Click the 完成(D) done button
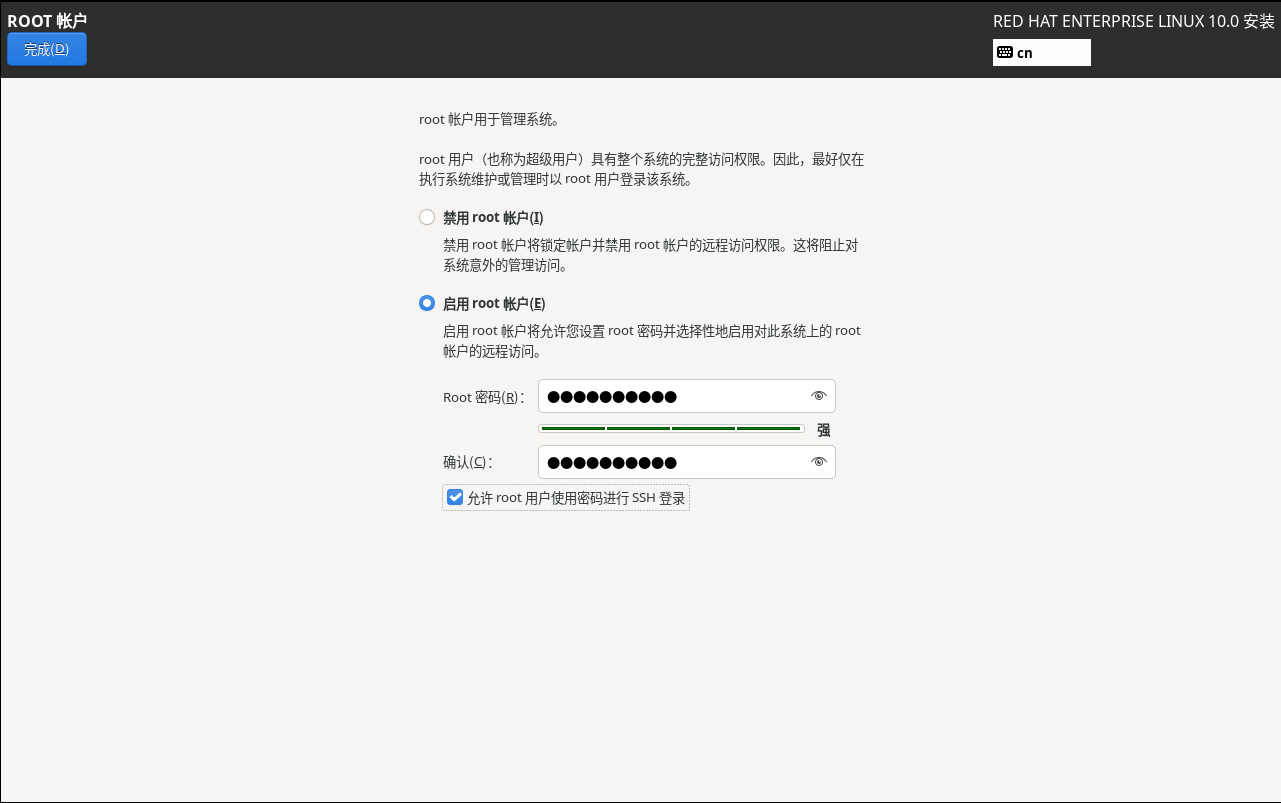The height and width of the screenshot is (803, 1281). tap(47, 49)
